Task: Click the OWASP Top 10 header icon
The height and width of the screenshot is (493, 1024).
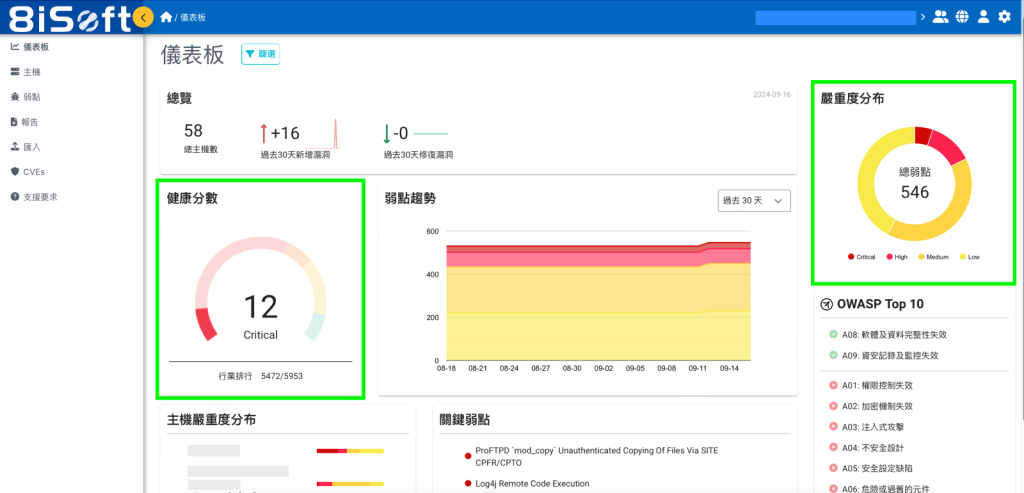Action: click(827, 304)
